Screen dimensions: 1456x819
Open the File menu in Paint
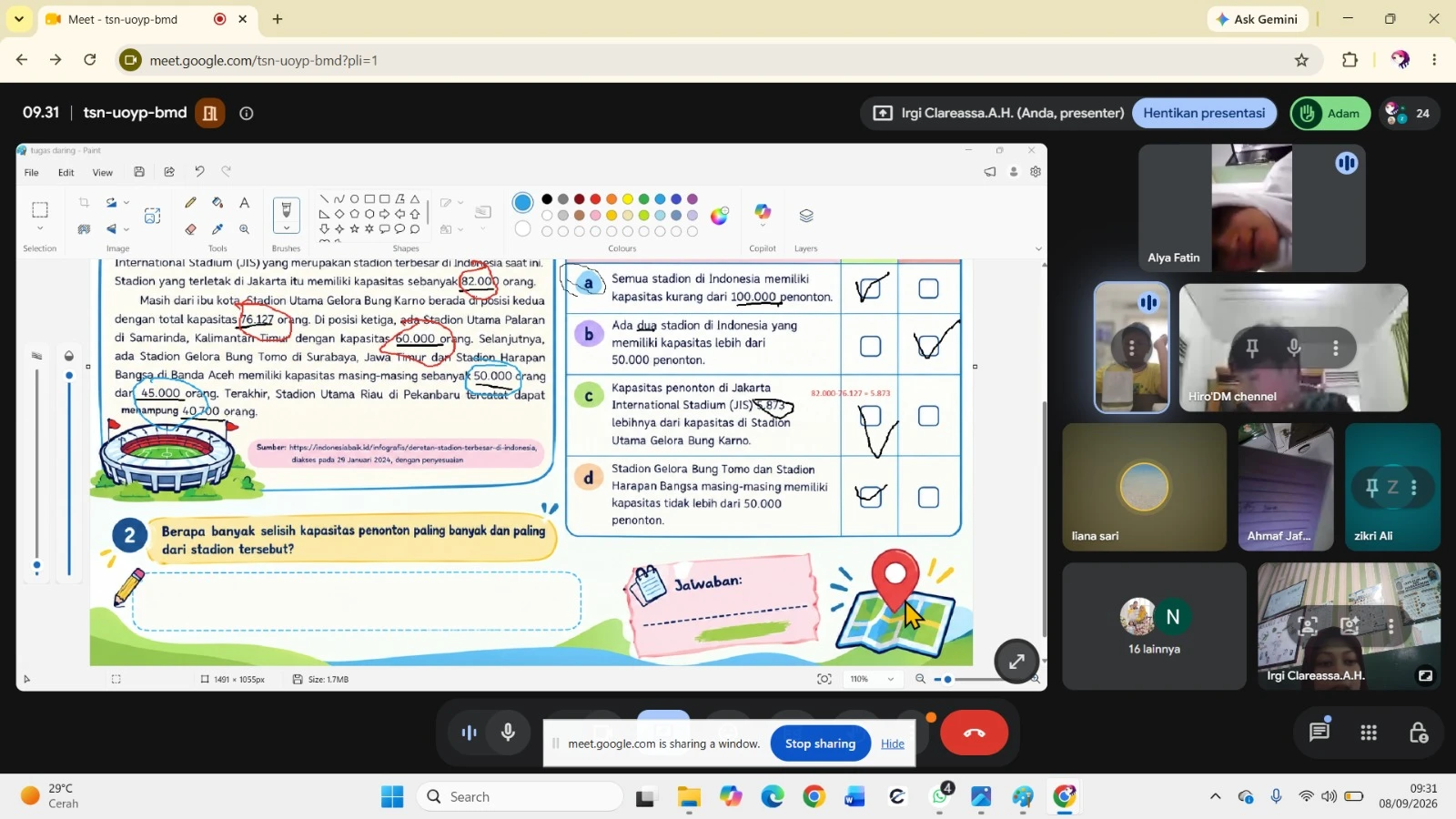pos(31,172)
